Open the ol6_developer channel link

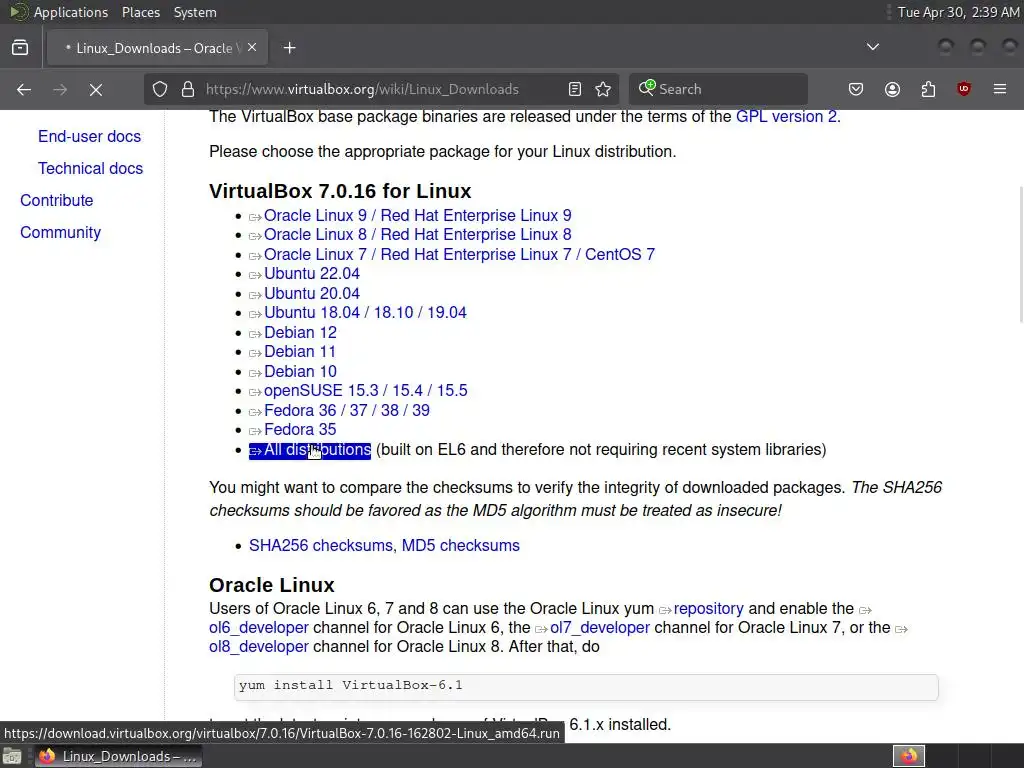259,628
